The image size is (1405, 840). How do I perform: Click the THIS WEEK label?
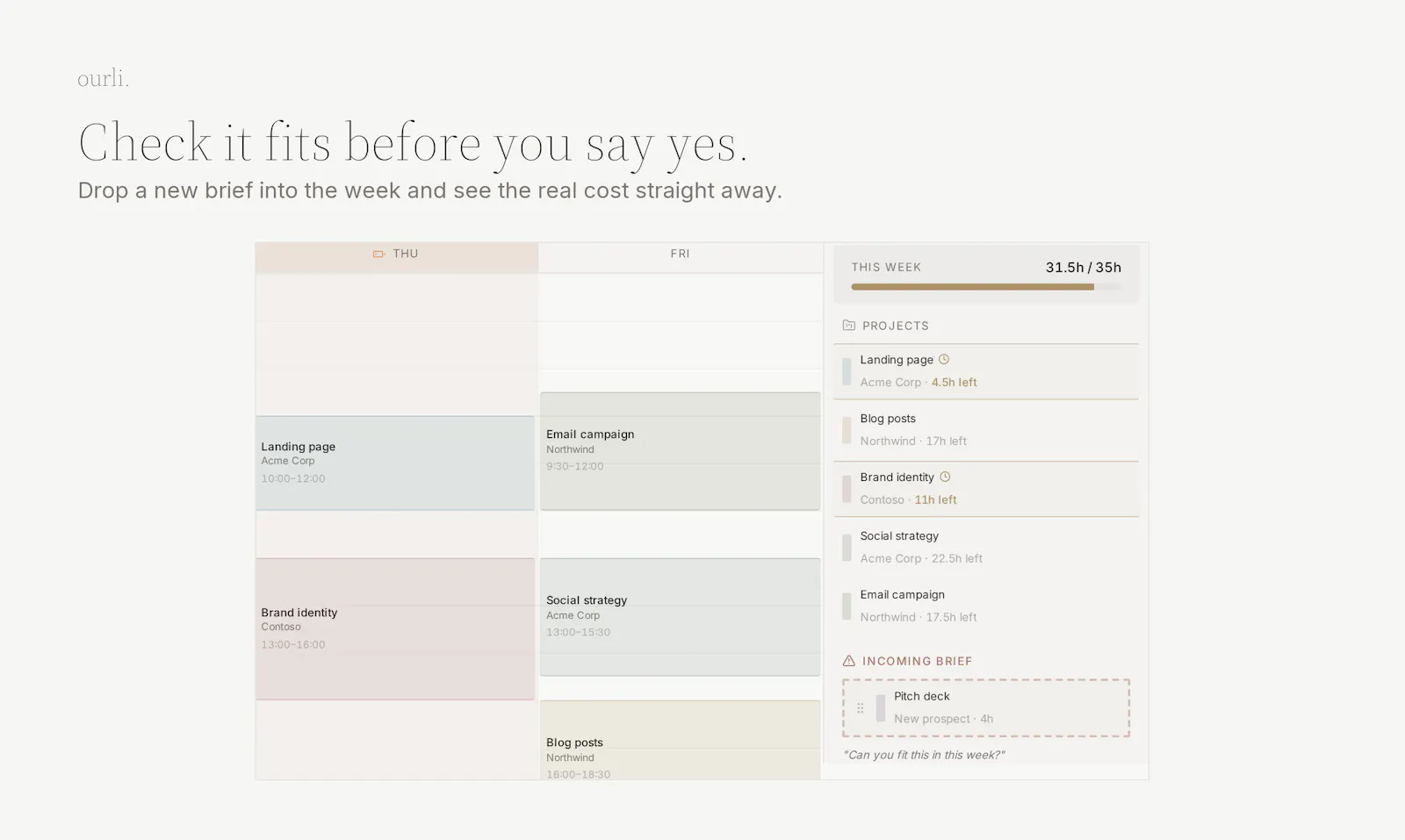886,268
